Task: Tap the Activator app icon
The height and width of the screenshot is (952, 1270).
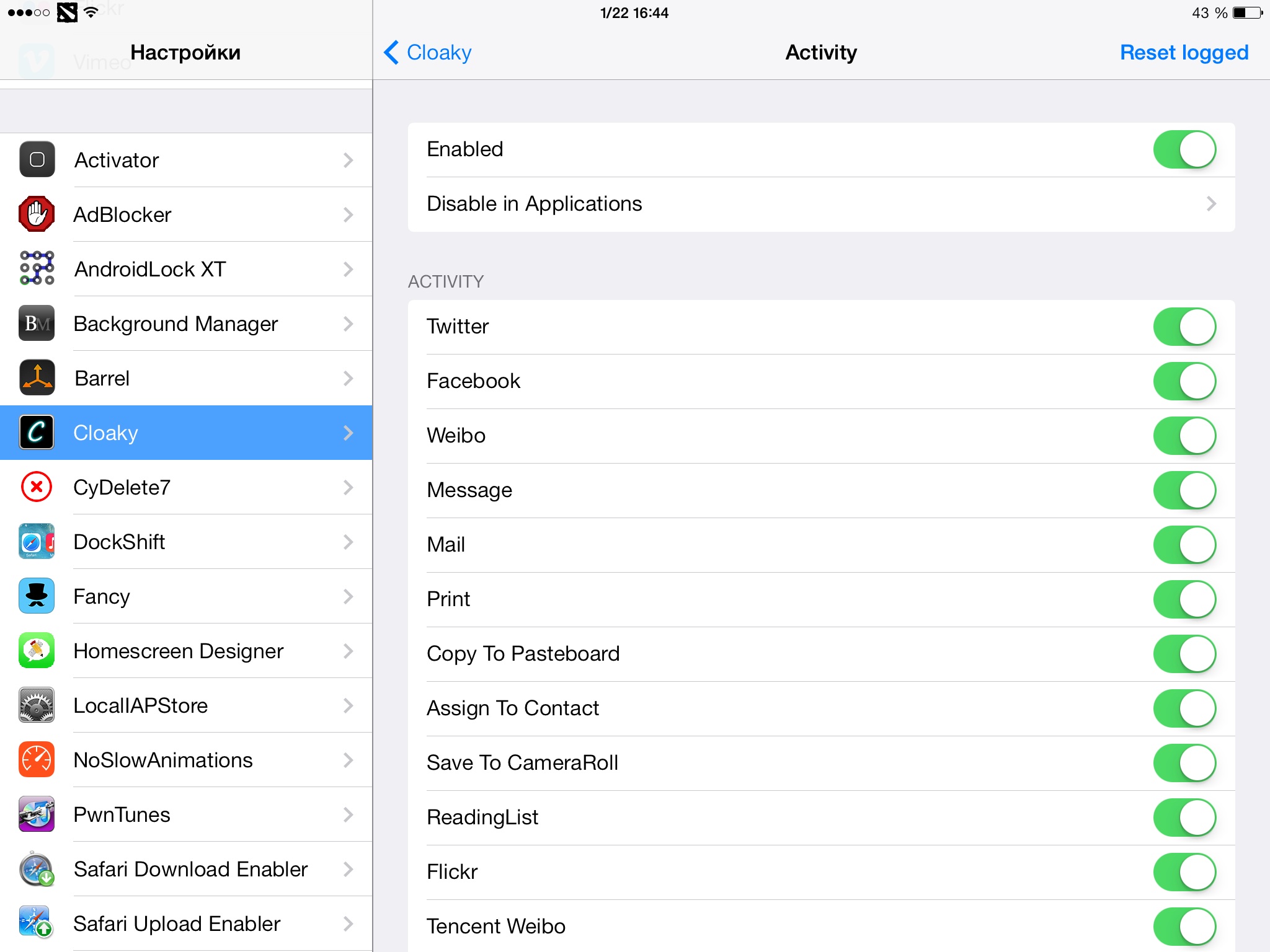Action: tap(37, 160)
